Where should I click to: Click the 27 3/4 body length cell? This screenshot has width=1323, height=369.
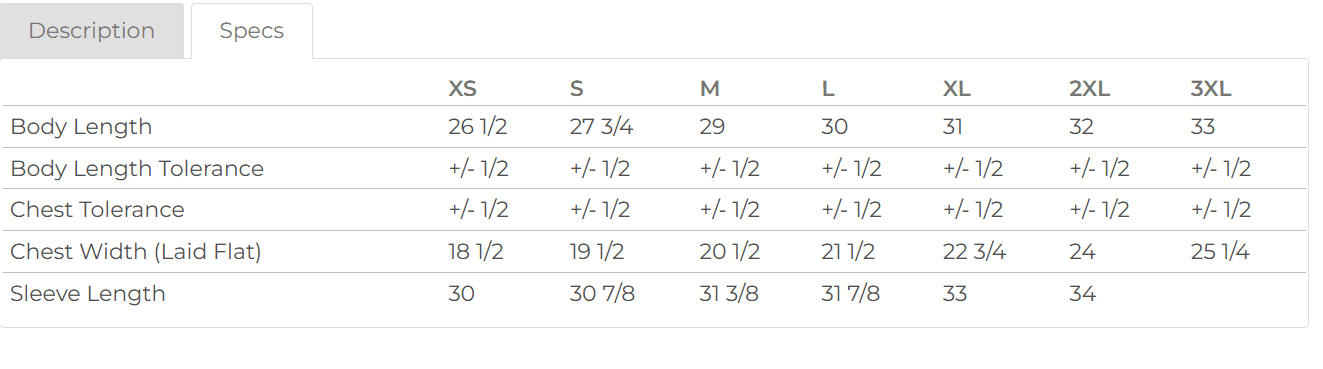601,127
